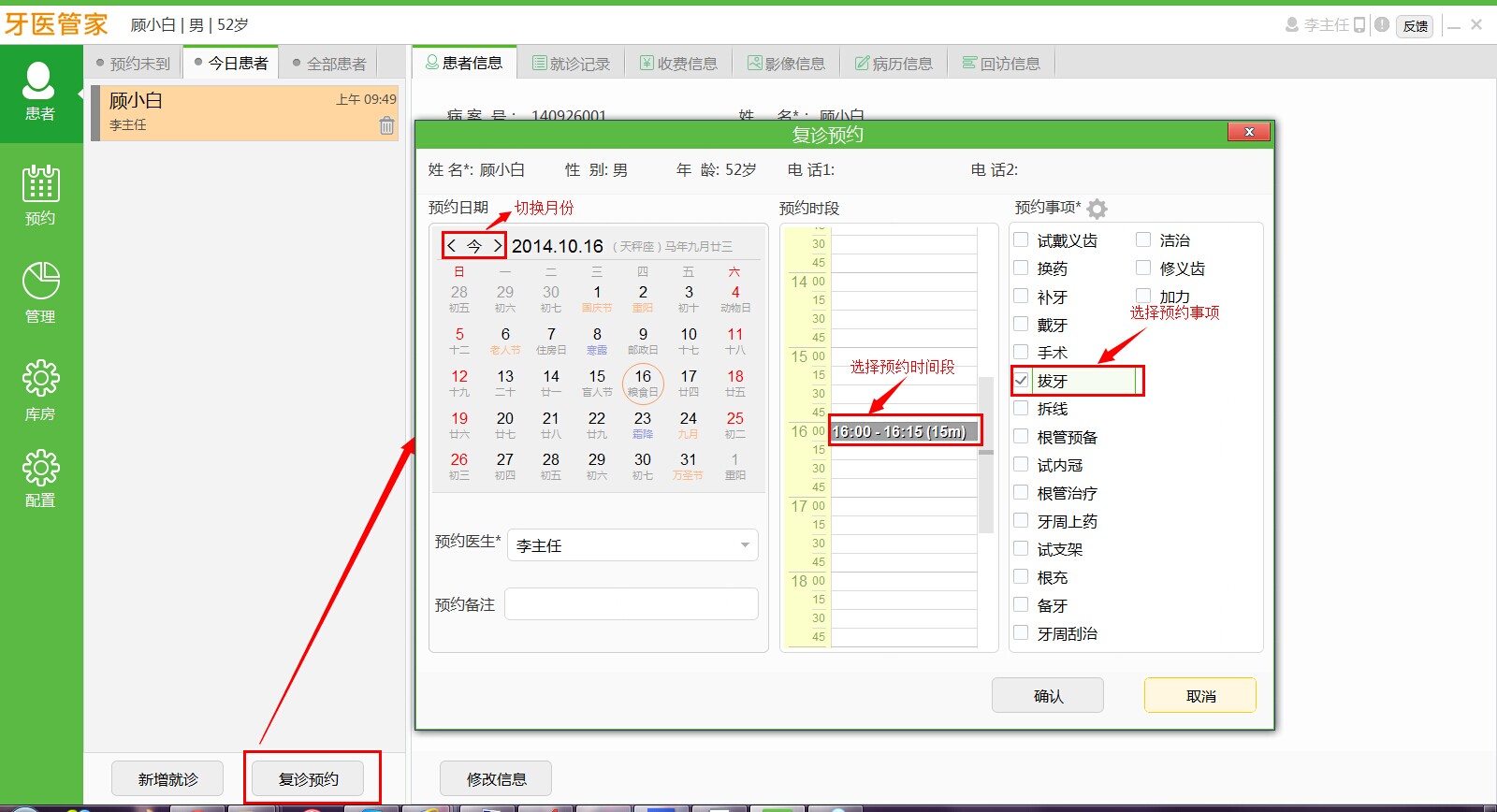Check the 修义齿 checkbox
This screenshot has height=812, width=1497.
click(1143, 268)
